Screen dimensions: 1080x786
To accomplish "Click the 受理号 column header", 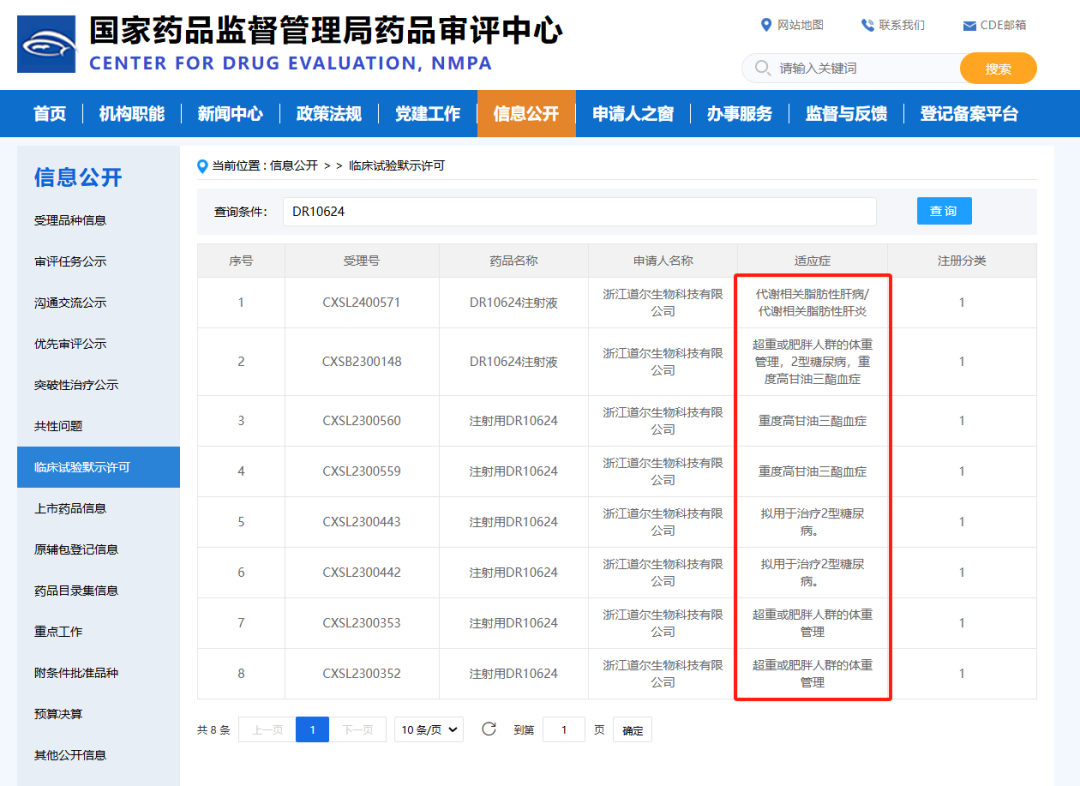I will click(x=362, y=261).
